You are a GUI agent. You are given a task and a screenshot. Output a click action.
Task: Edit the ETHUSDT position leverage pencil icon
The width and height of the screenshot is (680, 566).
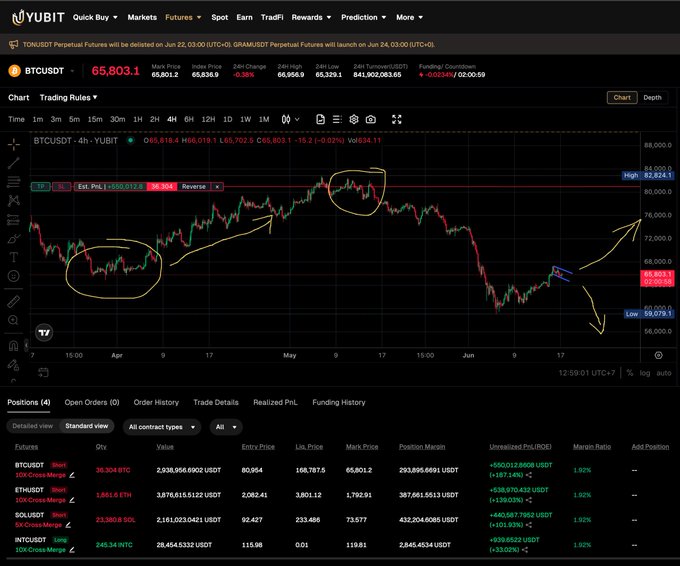pos(72,500)
